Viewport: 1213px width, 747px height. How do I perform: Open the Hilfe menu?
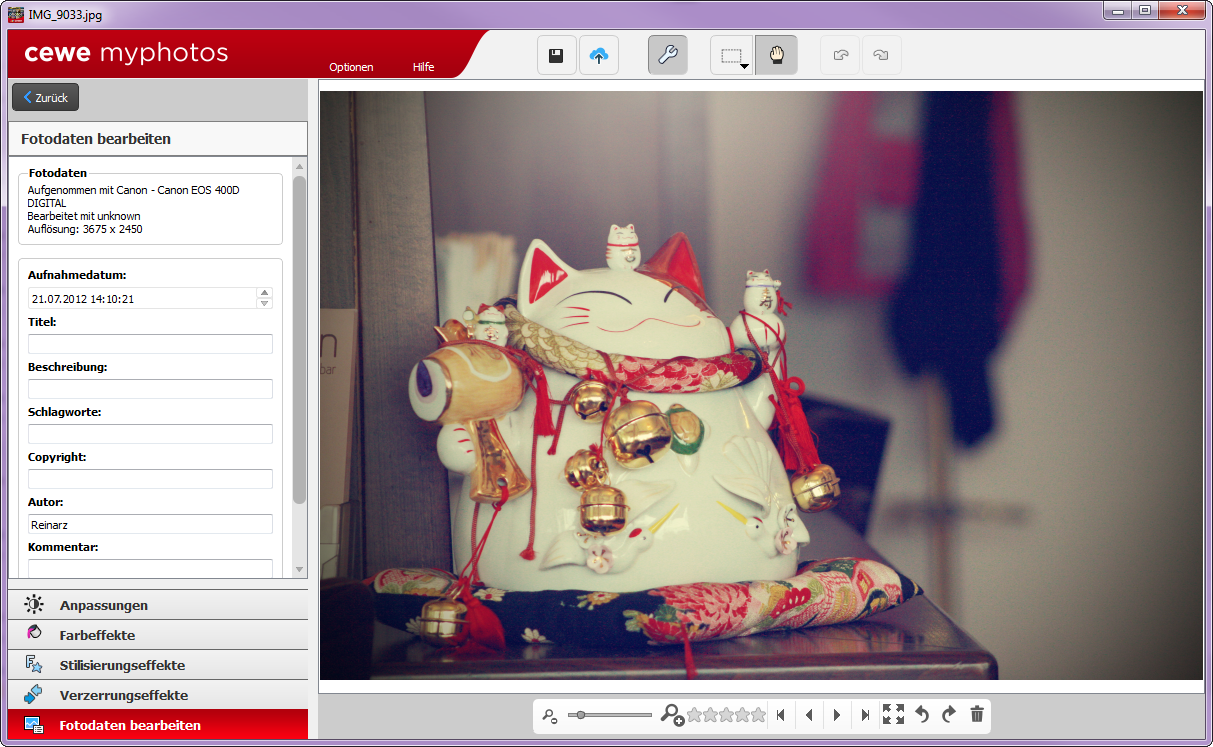tap(423, 67)
